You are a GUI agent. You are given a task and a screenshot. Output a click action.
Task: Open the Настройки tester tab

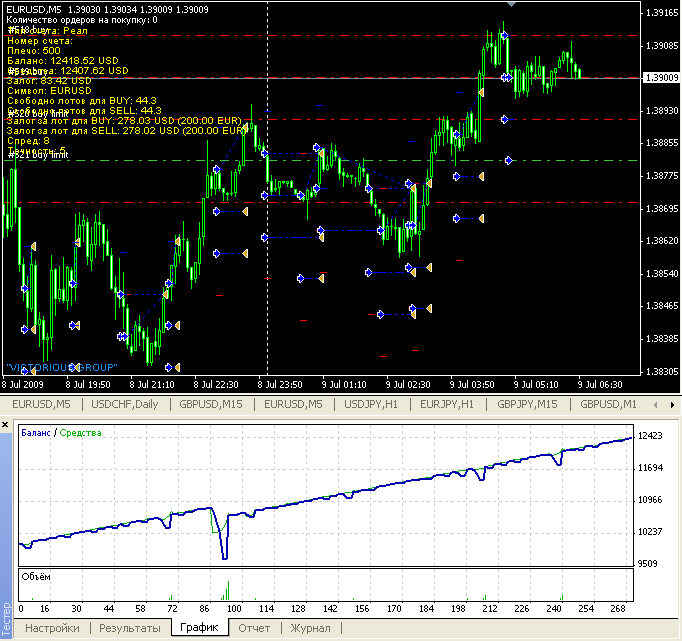click(x=53, y=628)
